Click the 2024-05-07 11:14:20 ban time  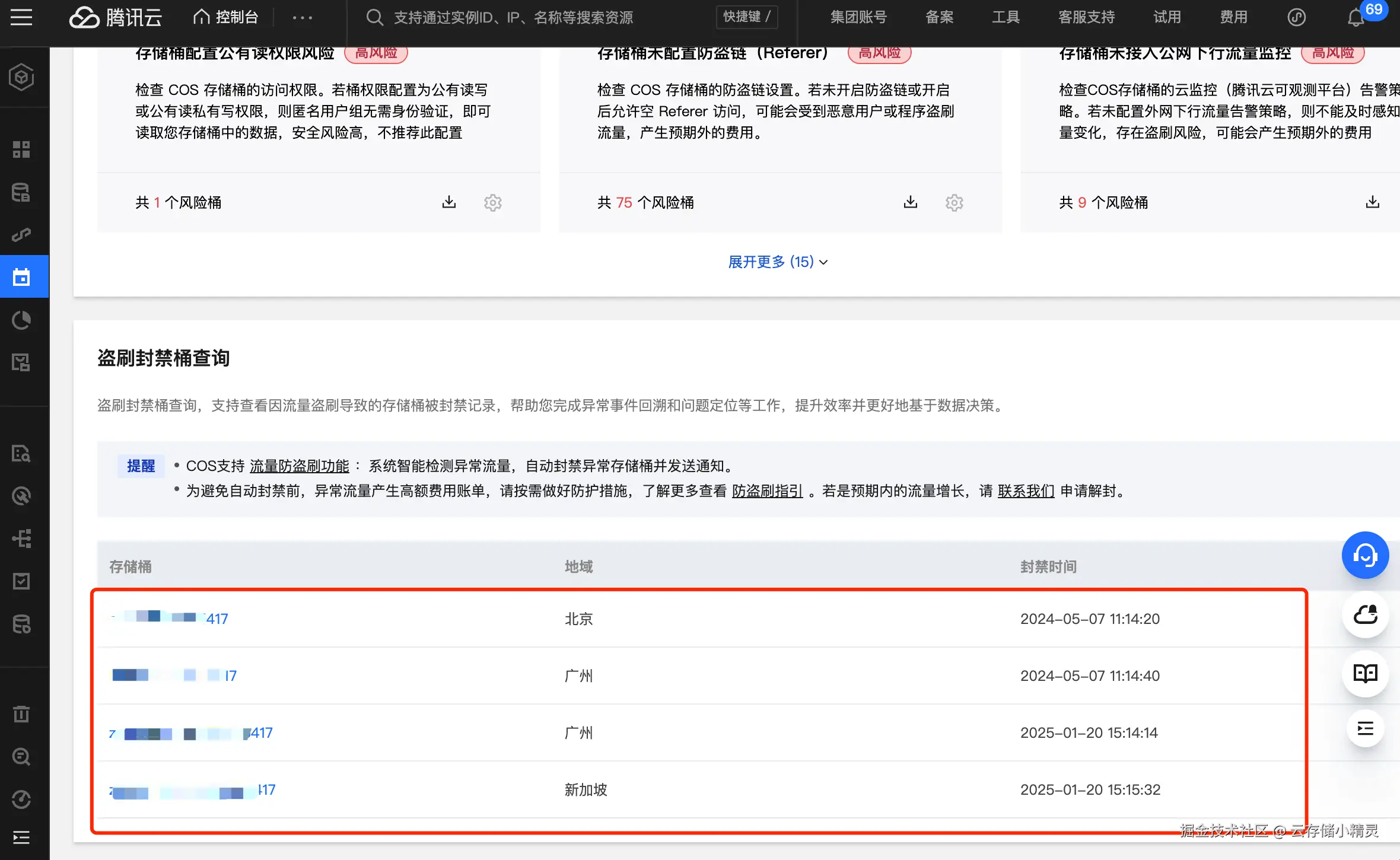1090,619
